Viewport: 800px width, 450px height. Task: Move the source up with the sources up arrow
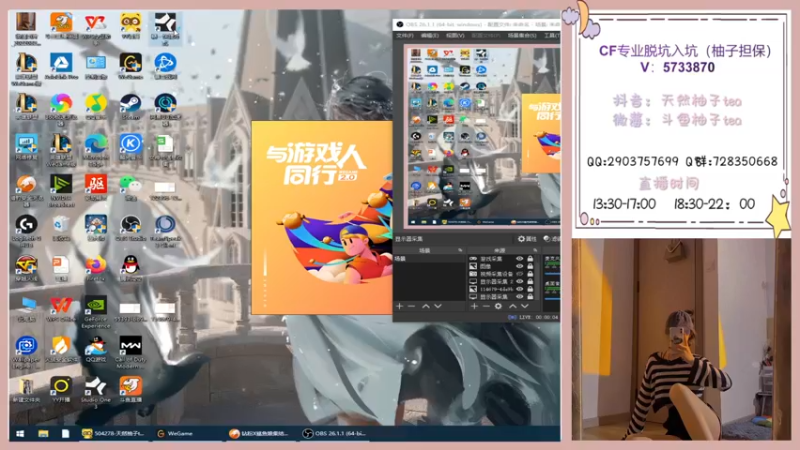512,306
